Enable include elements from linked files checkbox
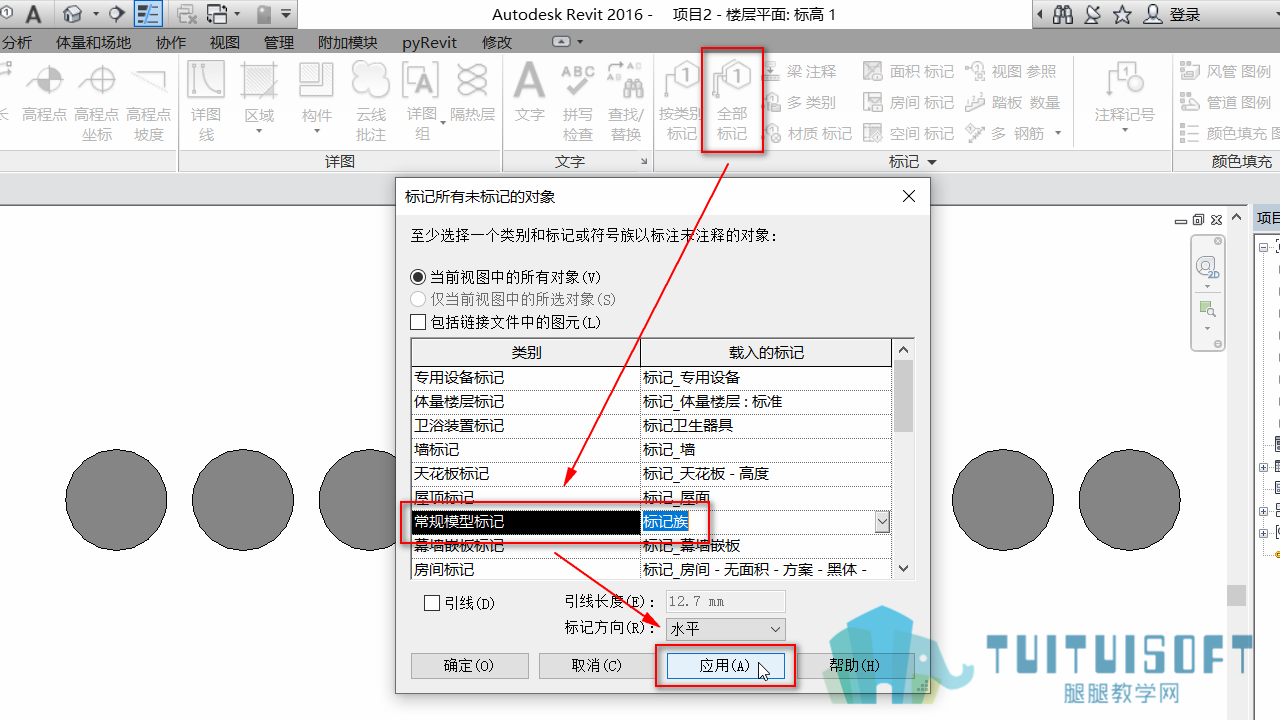The image size is (1280, 720). point(506,322)
